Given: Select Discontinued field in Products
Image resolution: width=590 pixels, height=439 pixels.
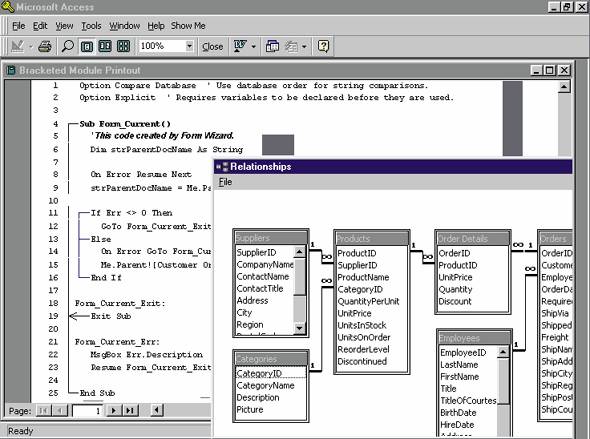Looking at the screenshot, I should [x=362, y=362].
